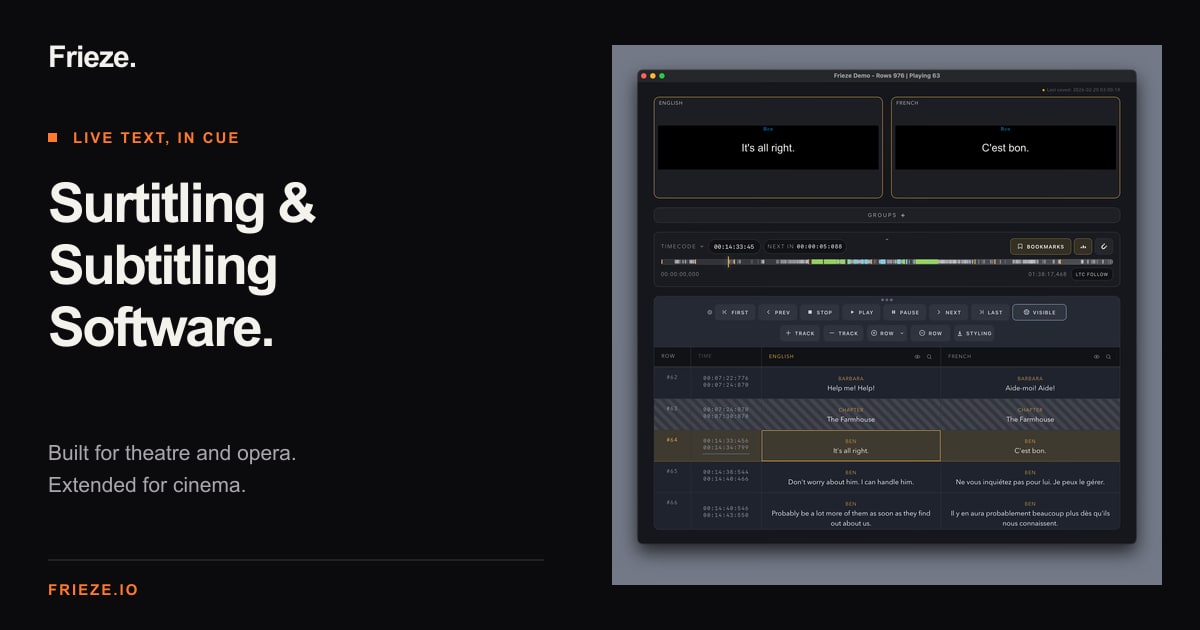
Task: Select the 'C'est bon.' table cell
Action: 1030,446
